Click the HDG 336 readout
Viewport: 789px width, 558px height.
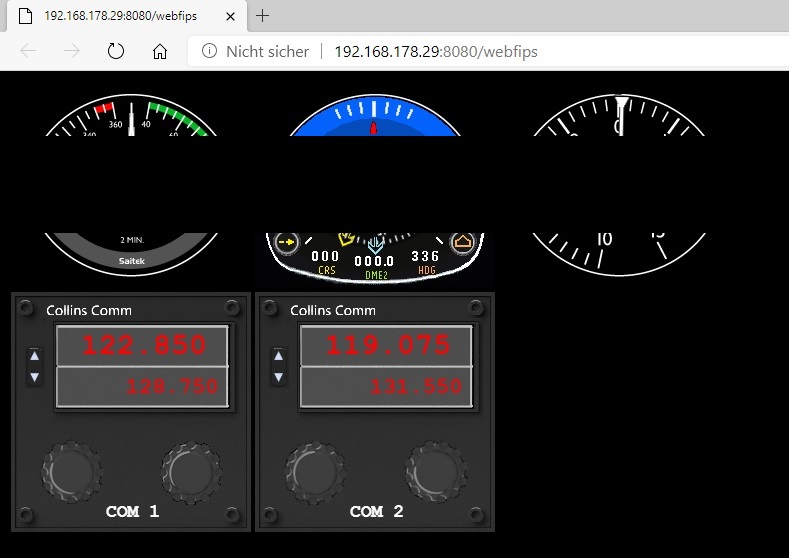point(425,262)
